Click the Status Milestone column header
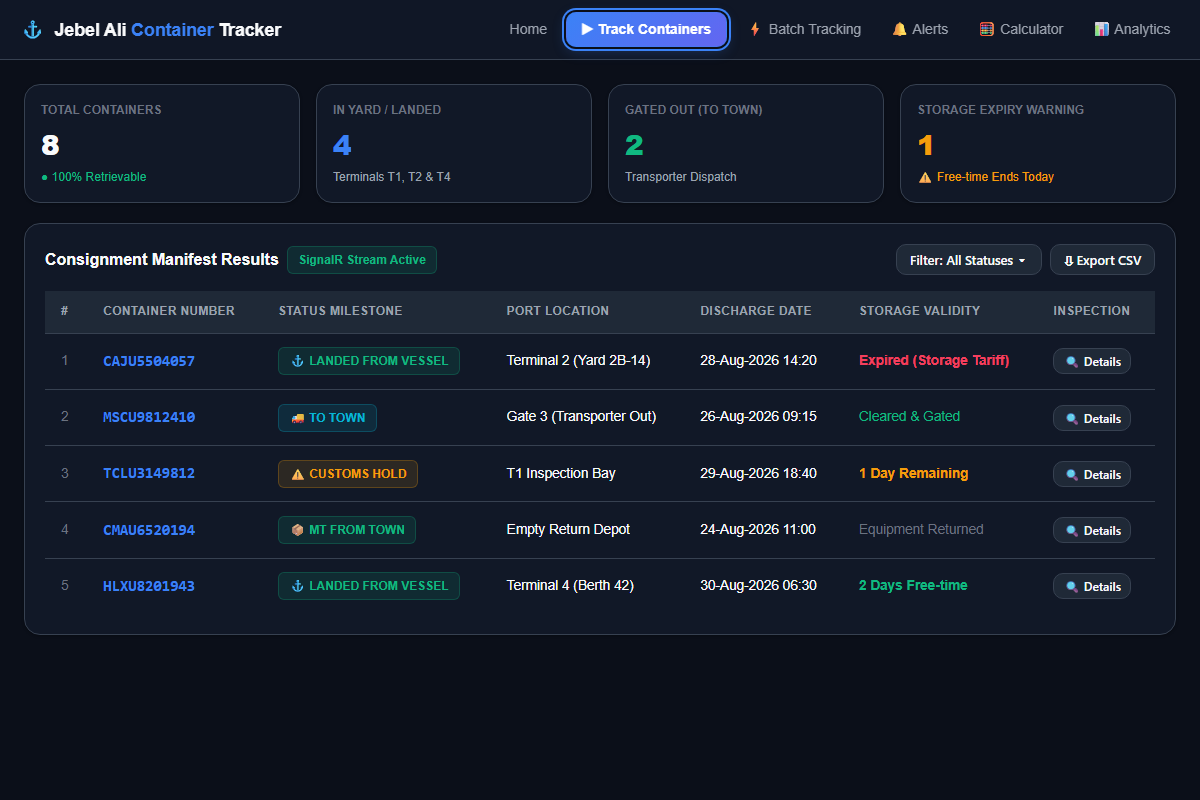1200x800 pixels. (x=341, y=311)
